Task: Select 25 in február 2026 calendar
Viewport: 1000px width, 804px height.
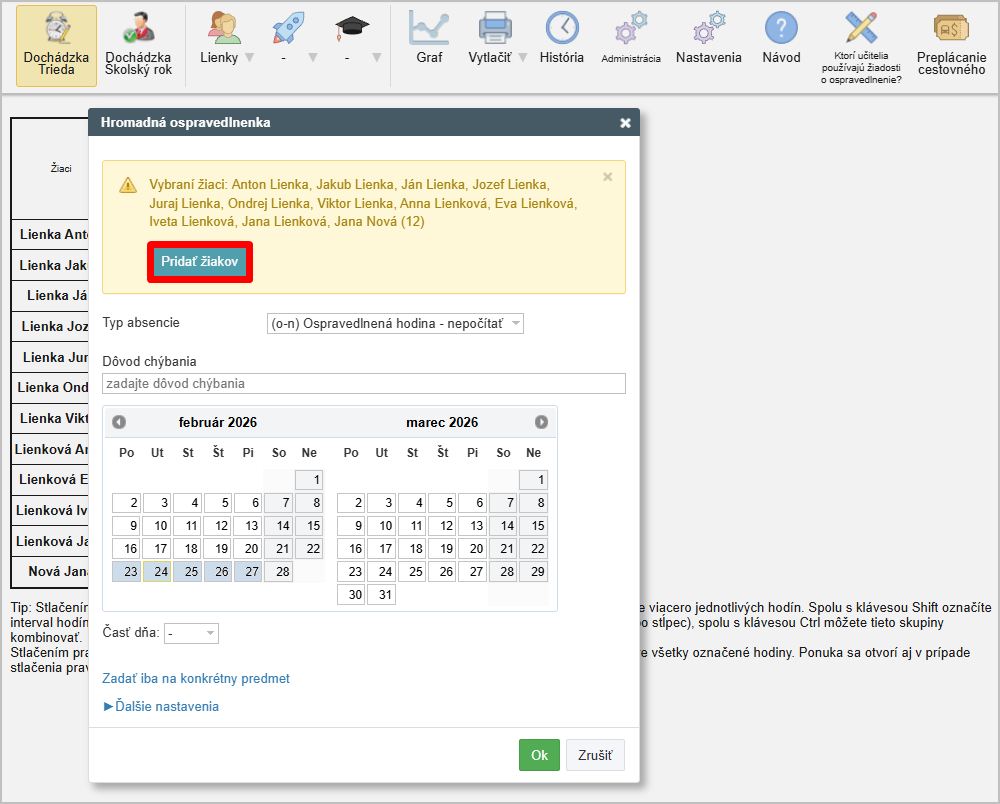Action: click(187, 572)
